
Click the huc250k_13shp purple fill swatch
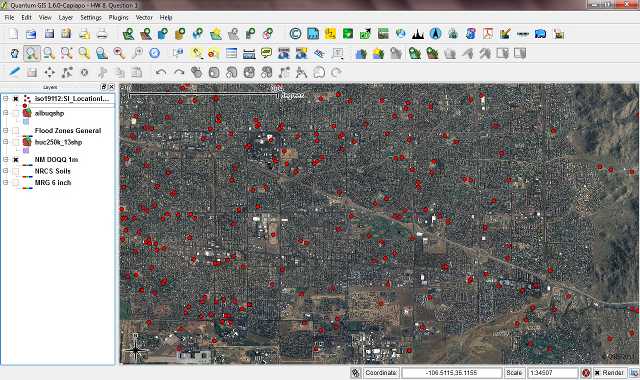26,151
